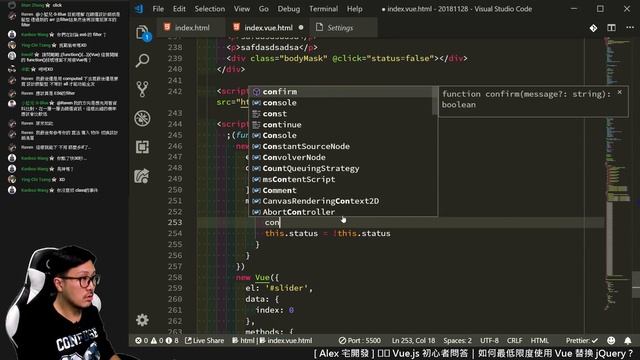Click the split editor icon
The image size is (640, 360).
pos(611,28)
